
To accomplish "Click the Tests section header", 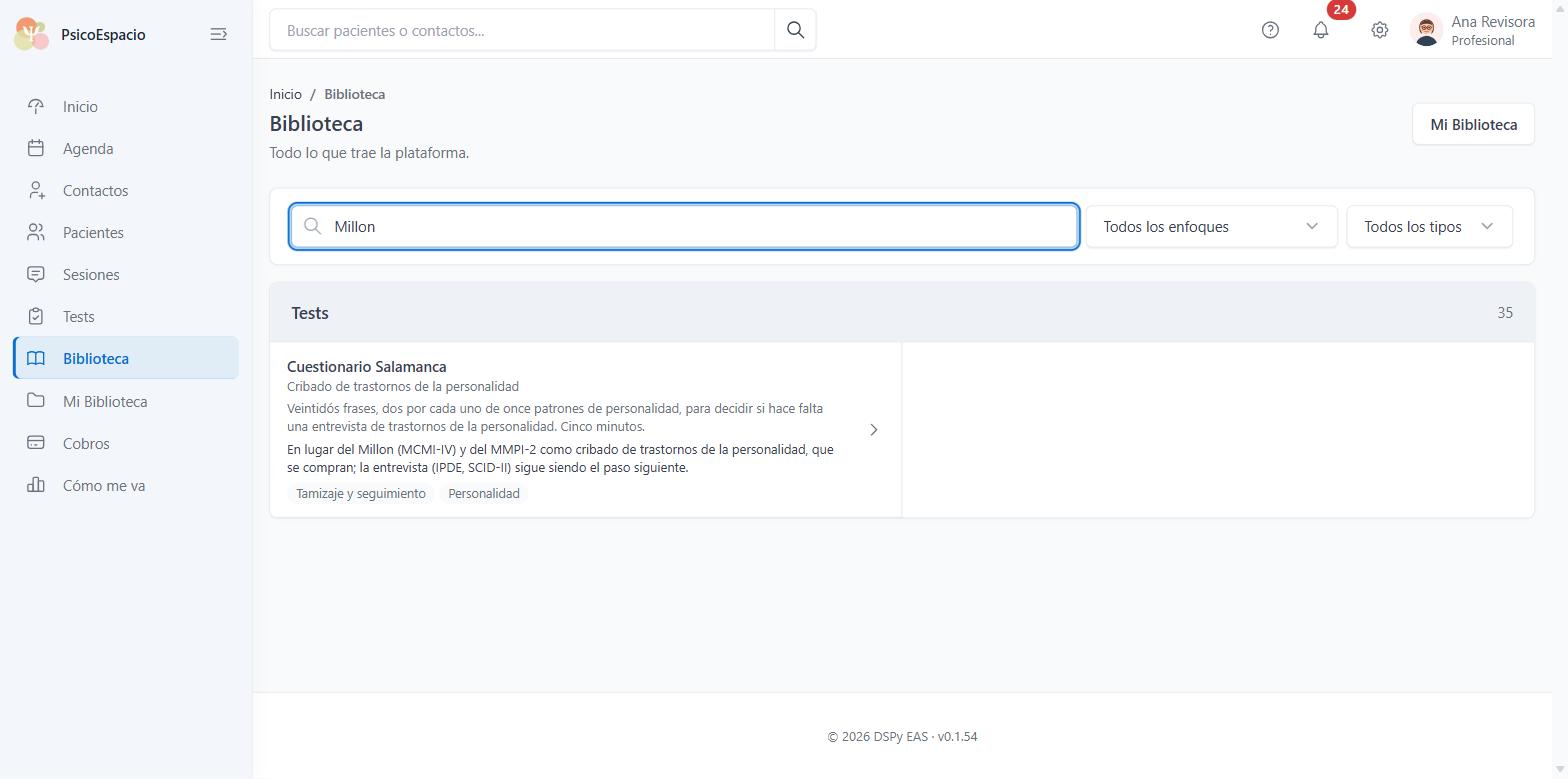I will point(901,313).
